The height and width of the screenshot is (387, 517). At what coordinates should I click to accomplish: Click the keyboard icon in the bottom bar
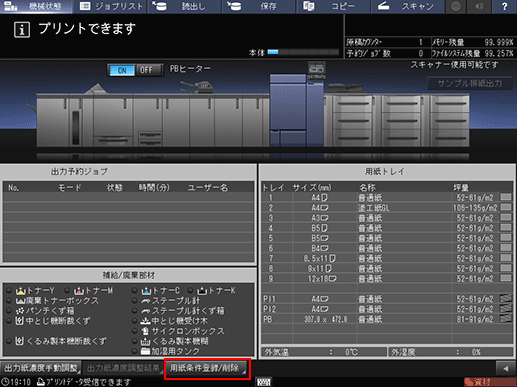point(264,382)
